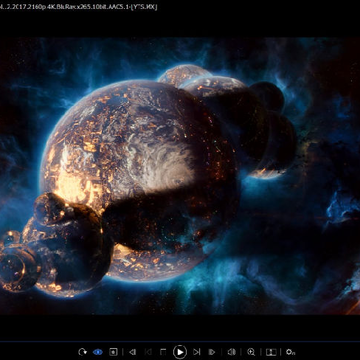Viewport: 360px width, 360px height.
Task: Click the snapshot capture icon
Action: 113,352
